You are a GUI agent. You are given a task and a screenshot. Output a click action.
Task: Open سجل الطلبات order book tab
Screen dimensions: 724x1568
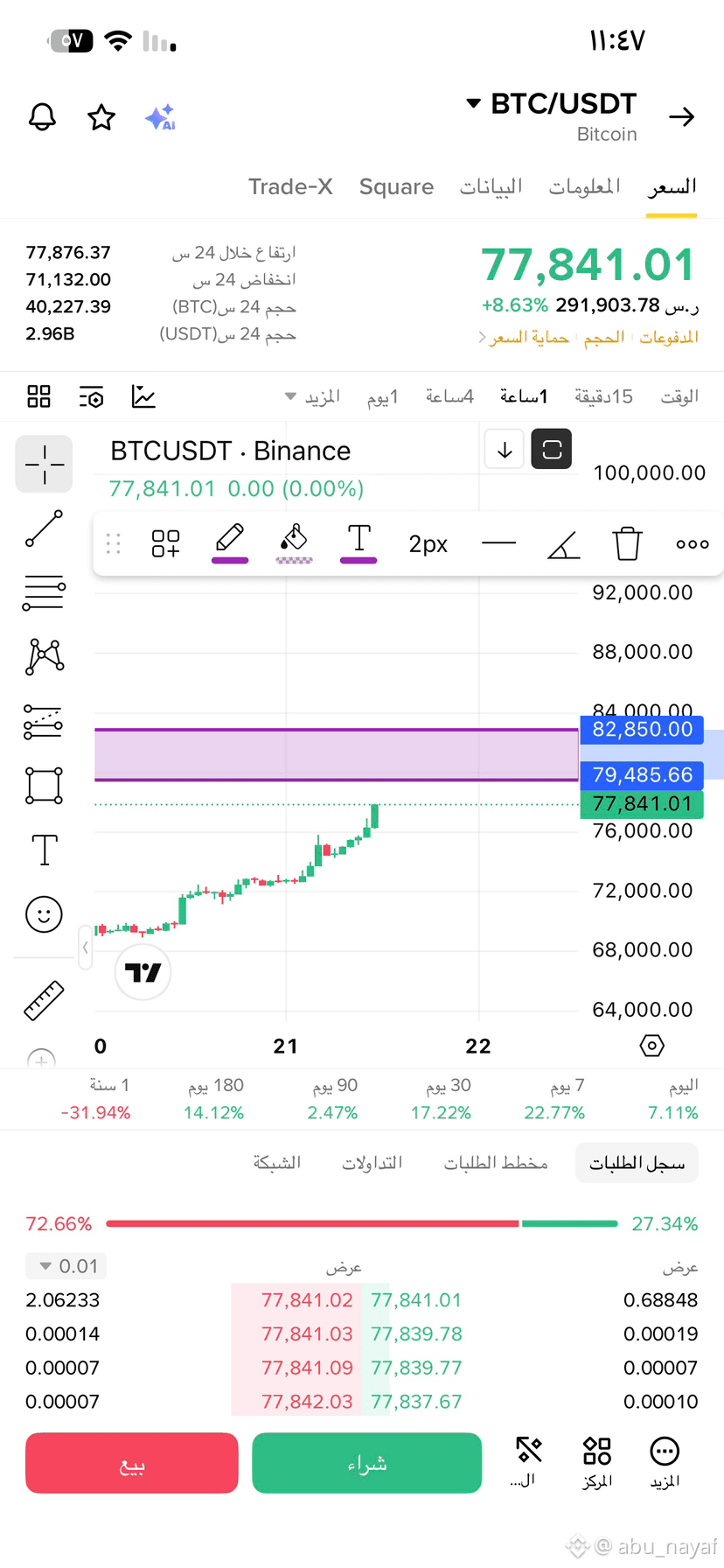tap(637, 1163)
